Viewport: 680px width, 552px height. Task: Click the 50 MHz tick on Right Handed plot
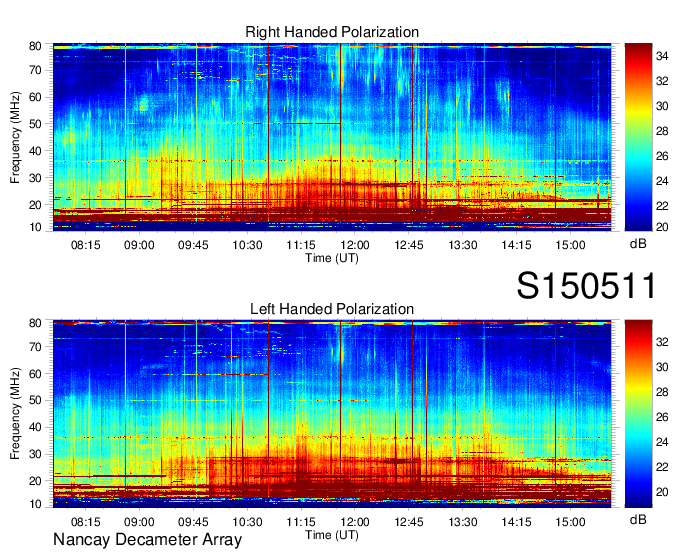point(35,124)
